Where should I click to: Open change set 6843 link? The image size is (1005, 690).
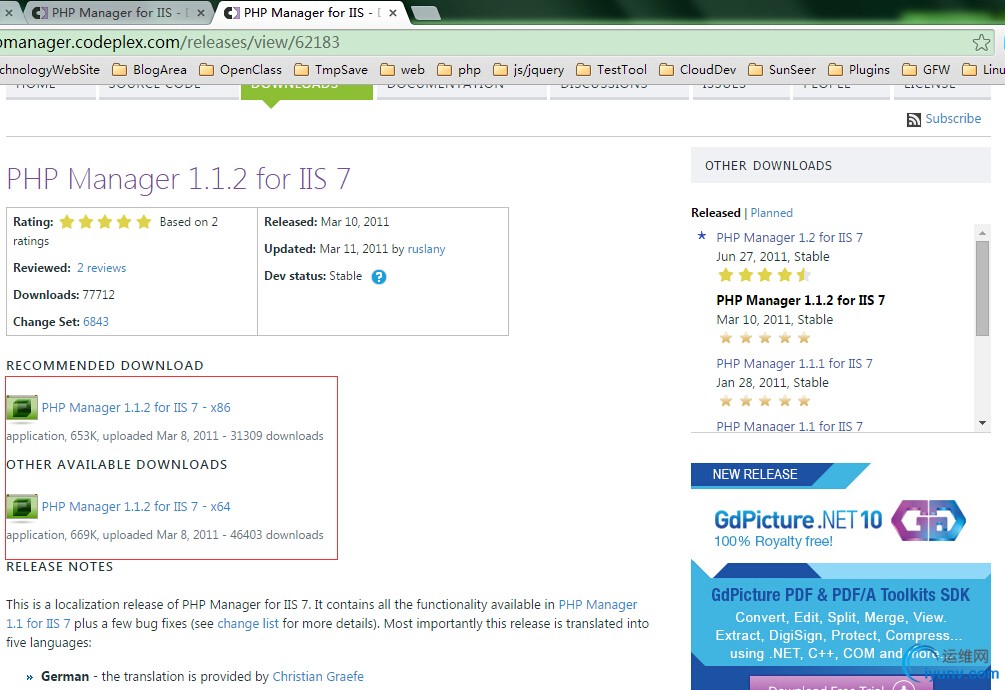[x=96, y=322]
